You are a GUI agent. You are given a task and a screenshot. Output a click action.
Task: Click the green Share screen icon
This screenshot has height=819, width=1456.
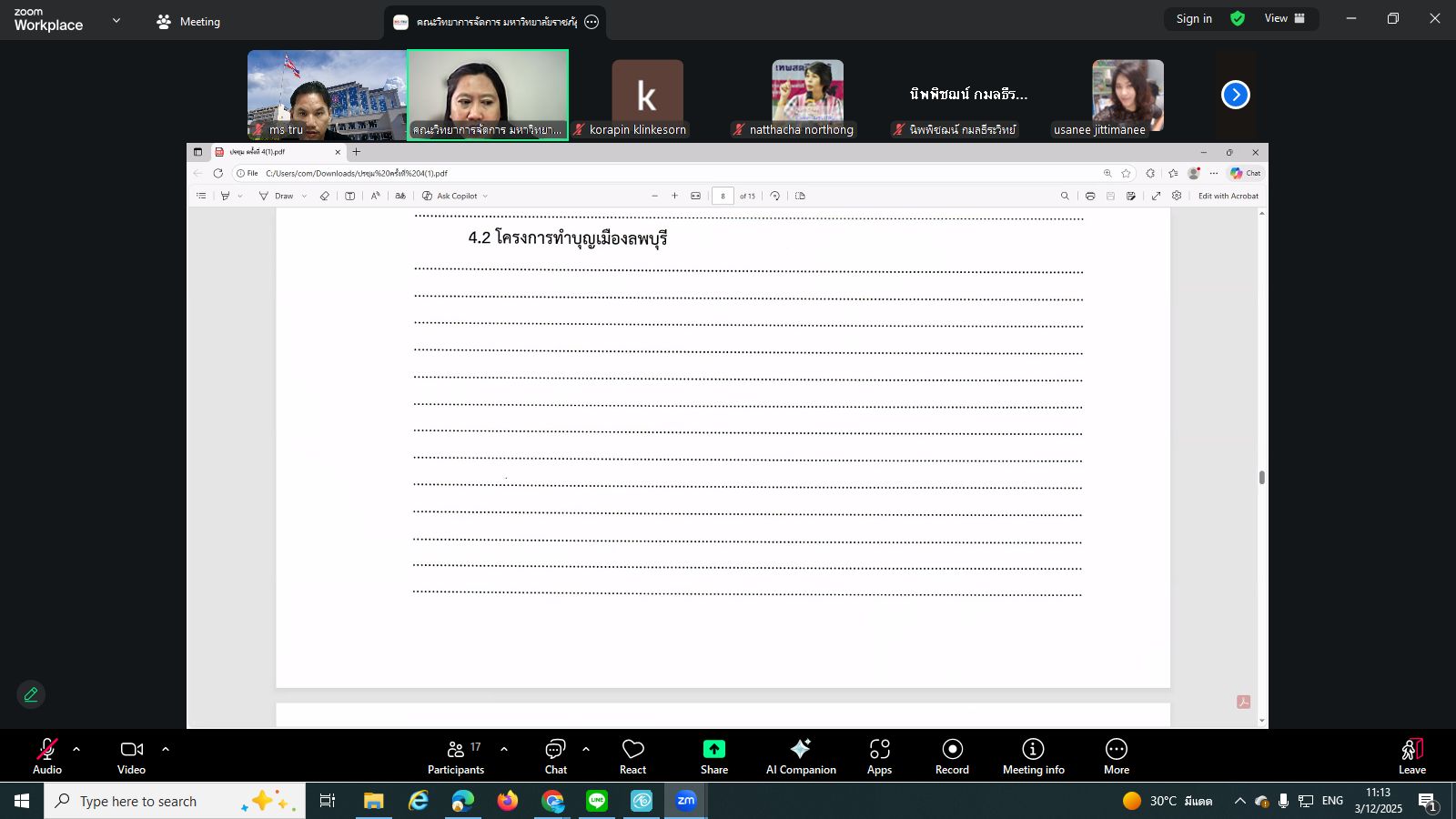coord(714,749)
